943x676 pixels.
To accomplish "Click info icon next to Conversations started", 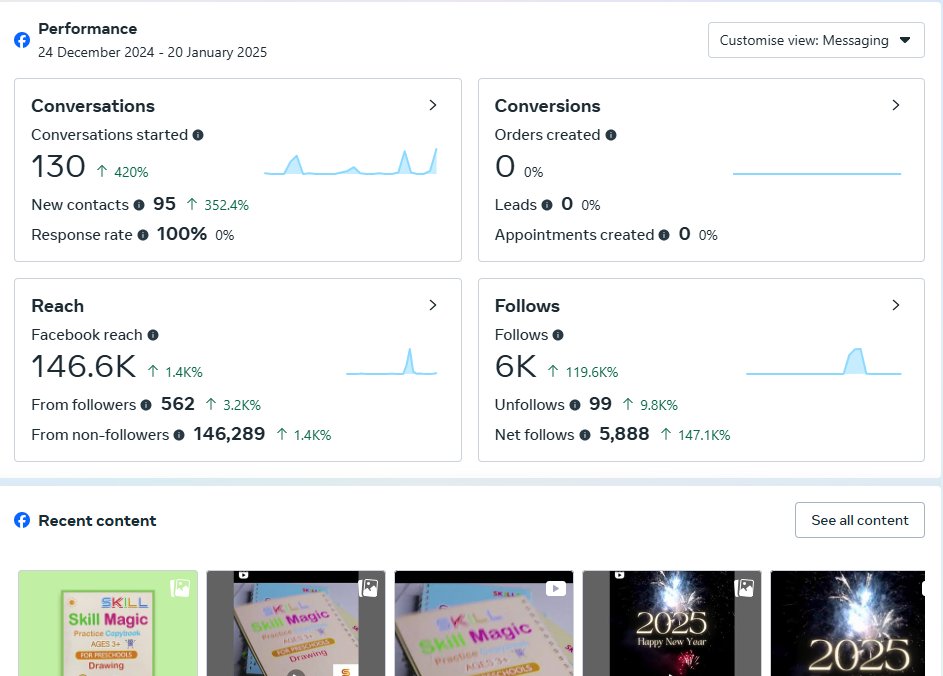I will [x=198, y=135].
